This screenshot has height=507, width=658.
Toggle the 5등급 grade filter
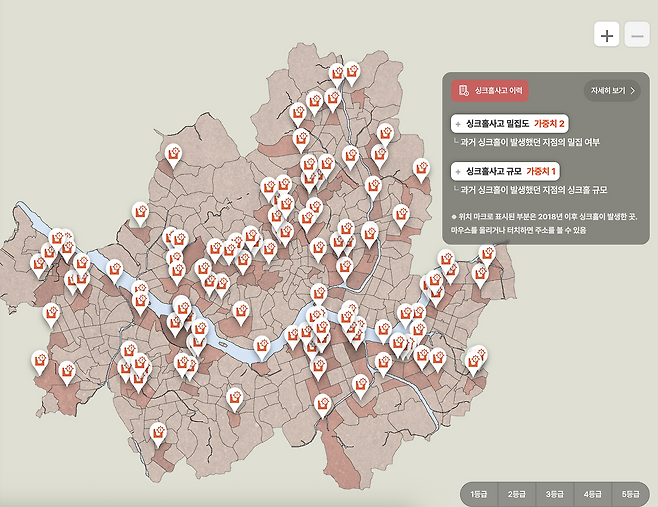630,494
